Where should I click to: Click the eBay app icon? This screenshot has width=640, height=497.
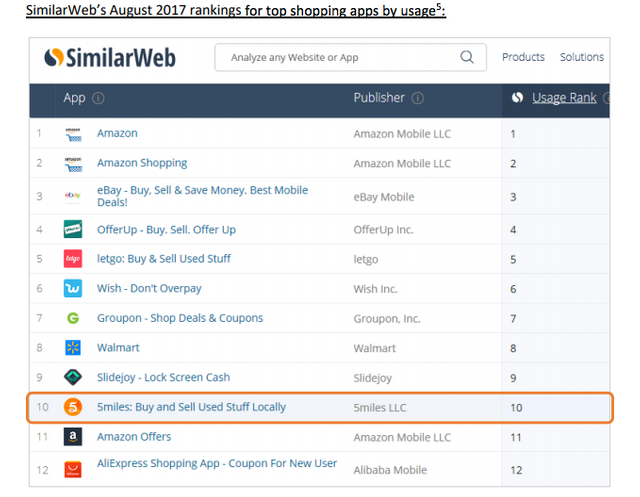coord(72,195)
